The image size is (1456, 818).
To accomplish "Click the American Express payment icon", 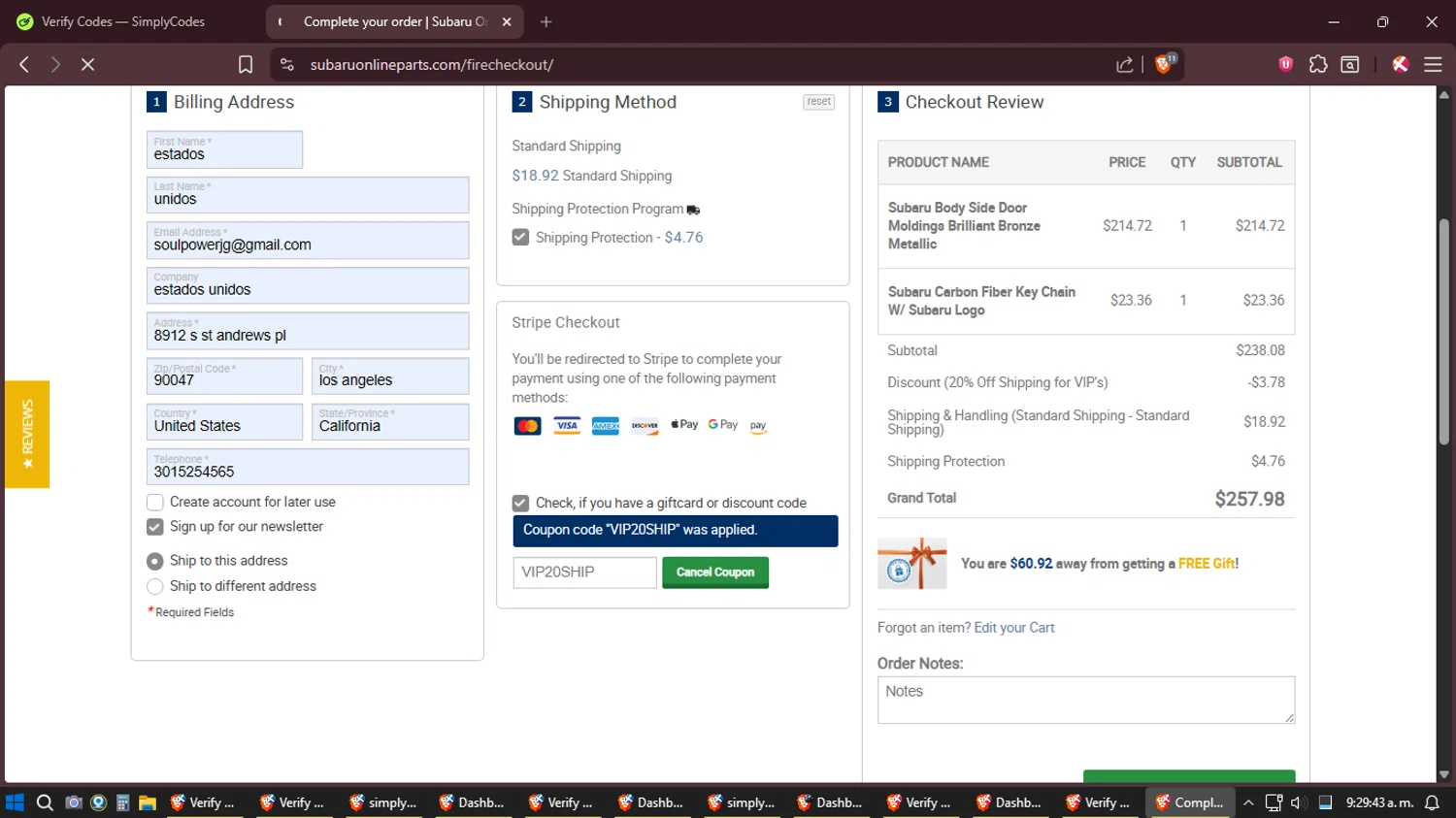I will (606, 426).
